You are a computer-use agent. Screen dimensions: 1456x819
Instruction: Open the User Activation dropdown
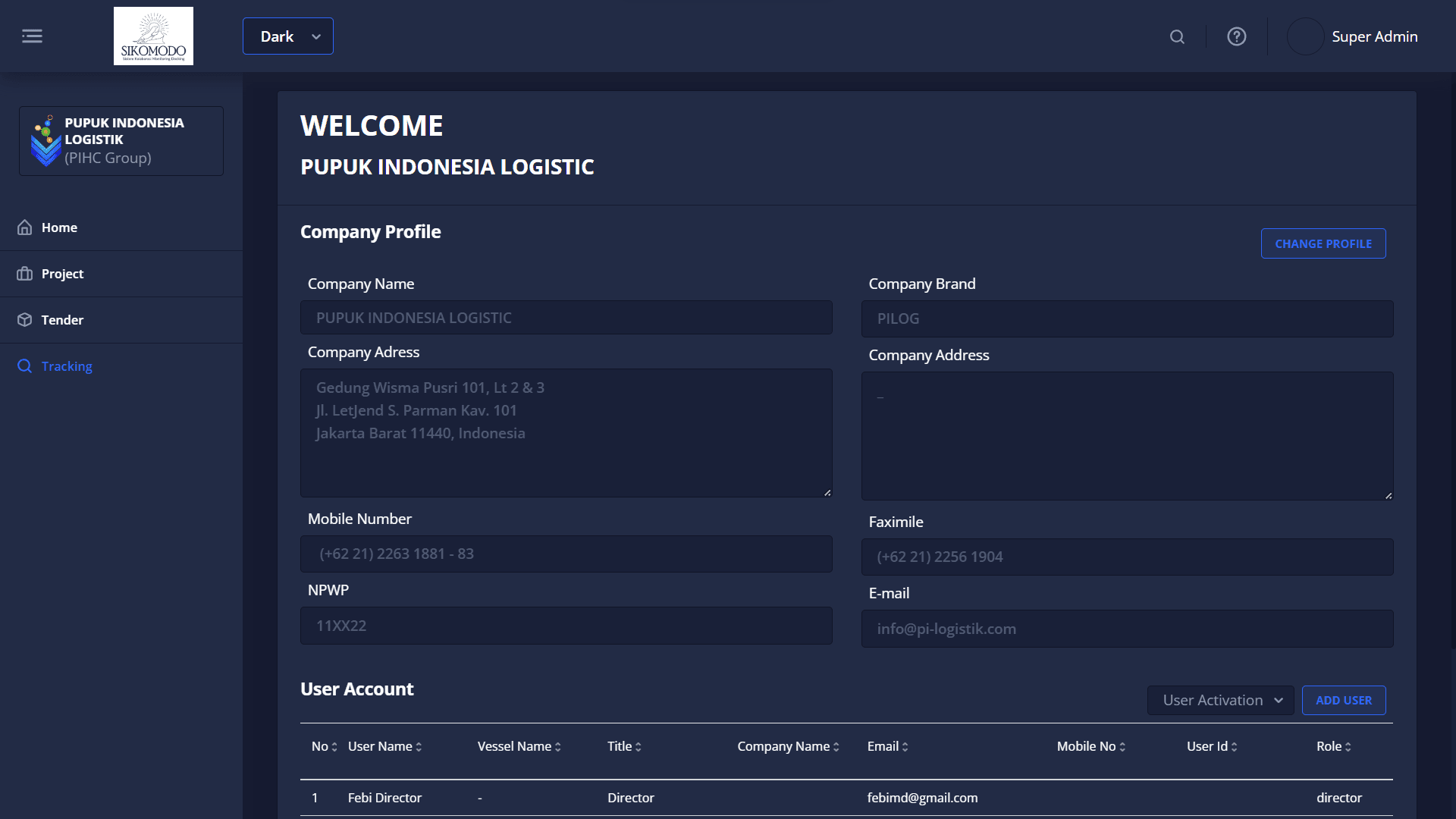pyautogui.click(x=1219, y=700)
